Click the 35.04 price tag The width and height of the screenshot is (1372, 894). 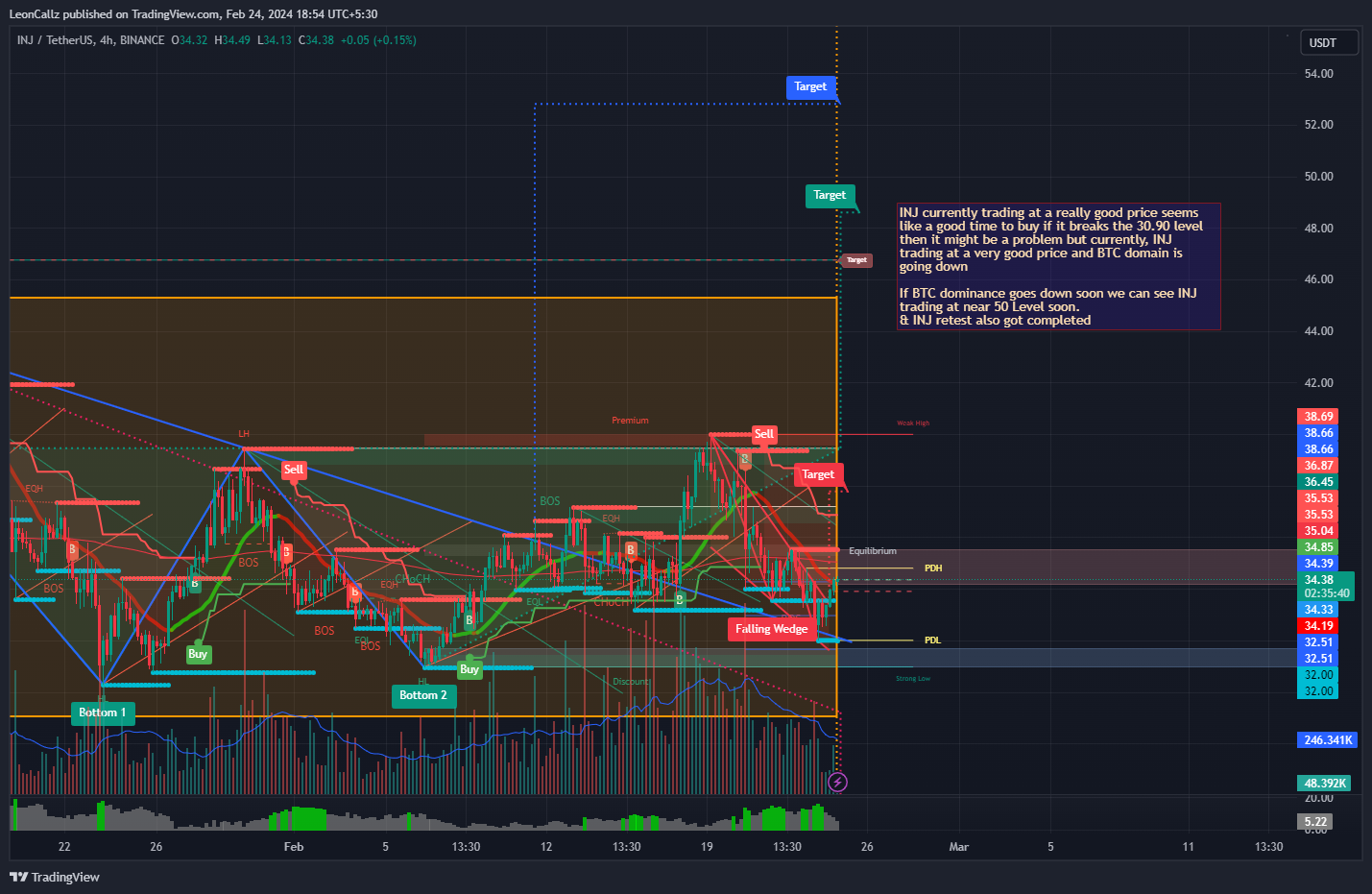coord(1317,531)
